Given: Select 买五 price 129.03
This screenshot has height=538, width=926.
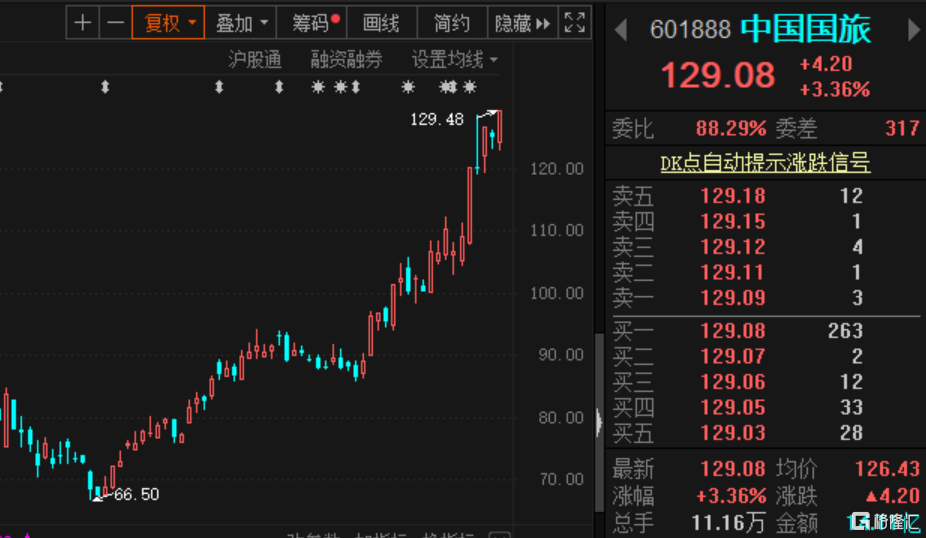Looking at the screenshot, I should pos(732,433).
